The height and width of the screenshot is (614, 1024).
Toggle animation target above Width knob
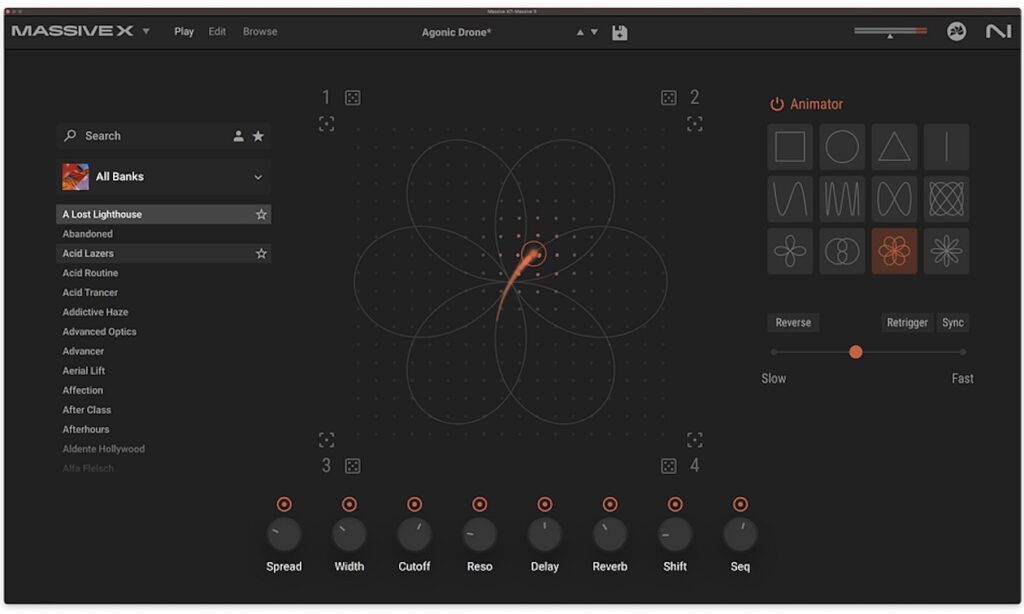[x=349, y=504]
